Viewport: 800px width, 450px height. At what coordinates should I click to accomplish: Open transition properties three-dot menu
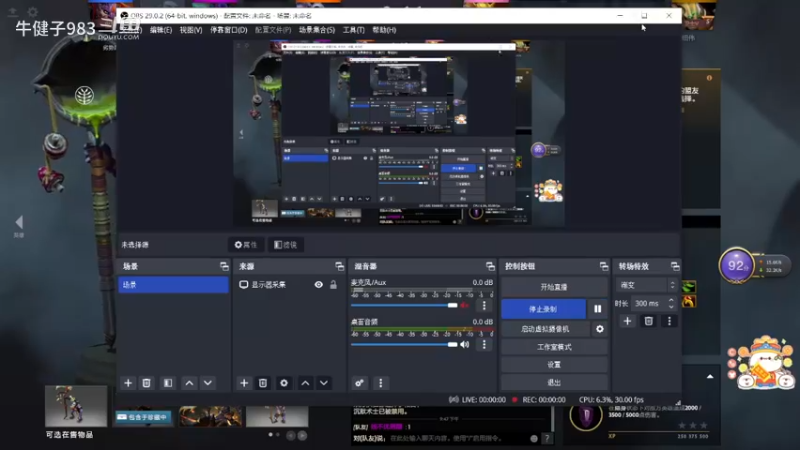(x=669, y=321)
